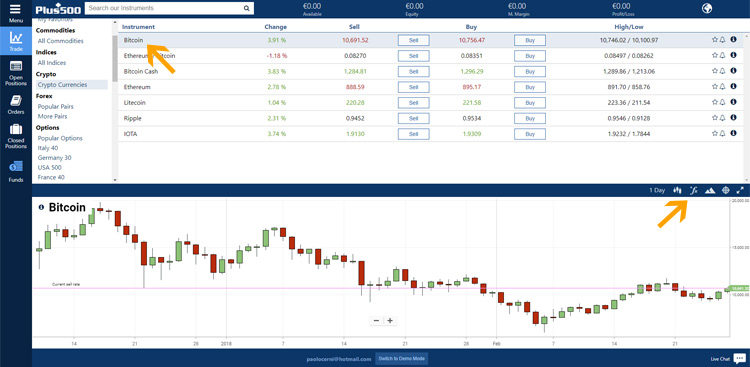Select Popular Options category

(60, 138)
